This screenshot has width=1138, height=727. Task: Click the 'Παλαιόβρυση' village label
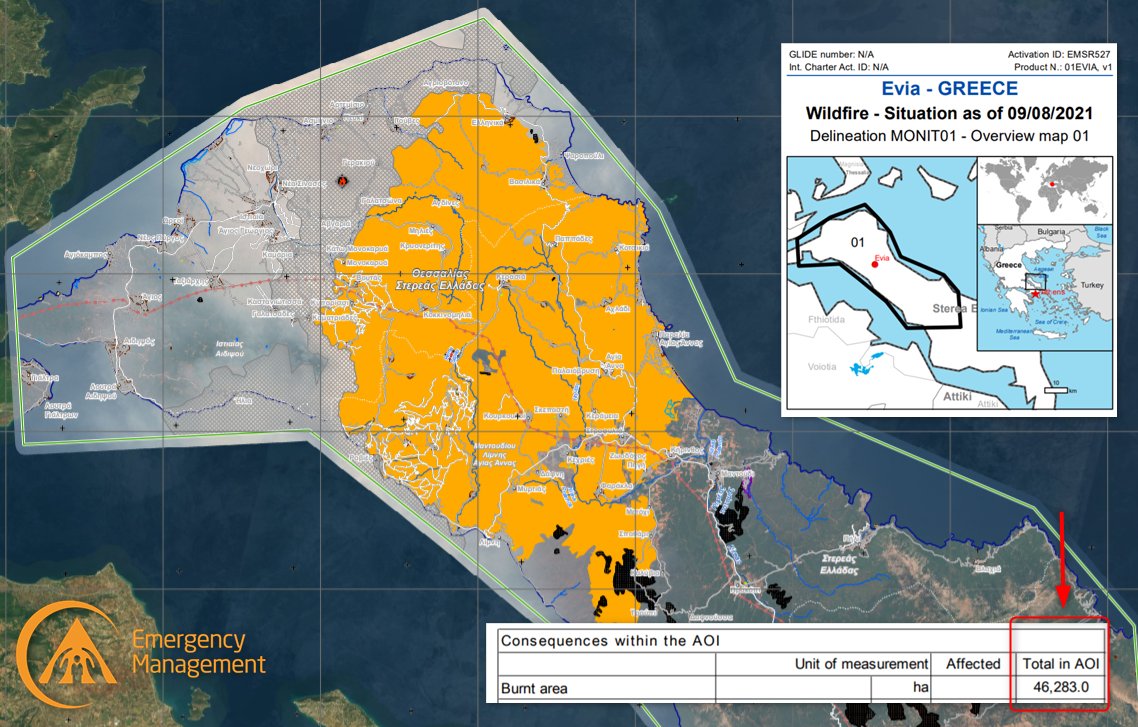click(x=576, y=370)
